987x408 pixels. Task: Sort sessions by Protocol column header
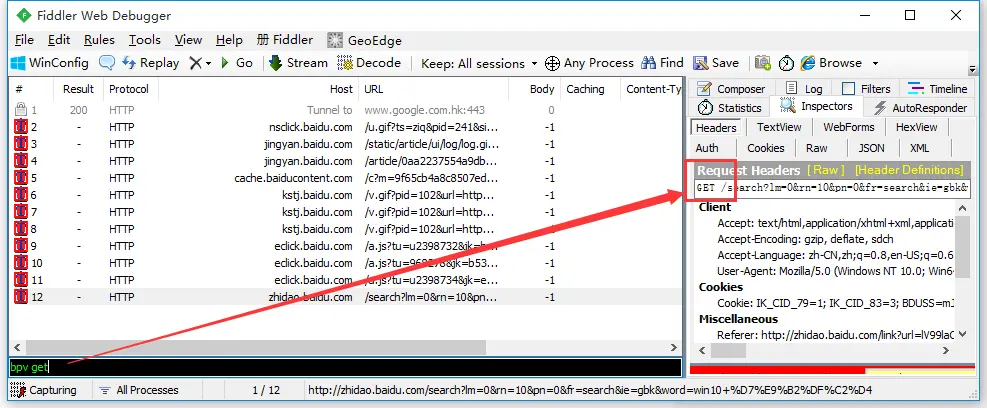(x=129, y=89)
